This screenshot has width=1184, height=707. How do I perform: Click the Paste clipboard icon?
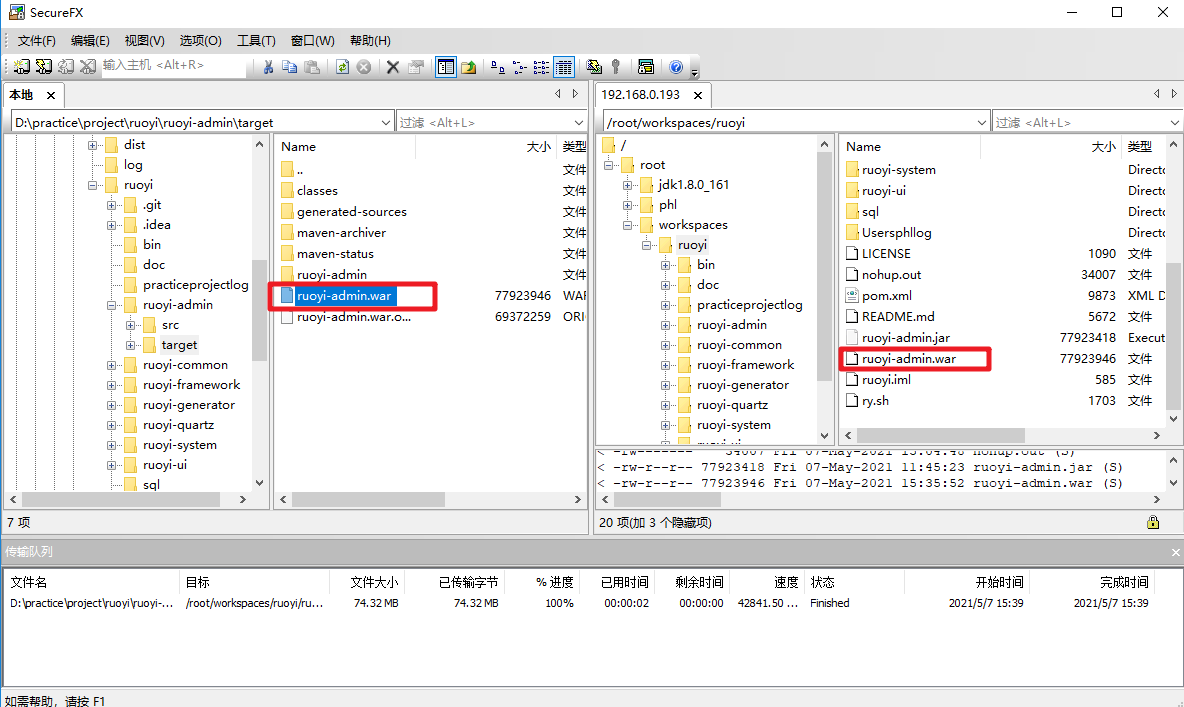click(312, 66)
